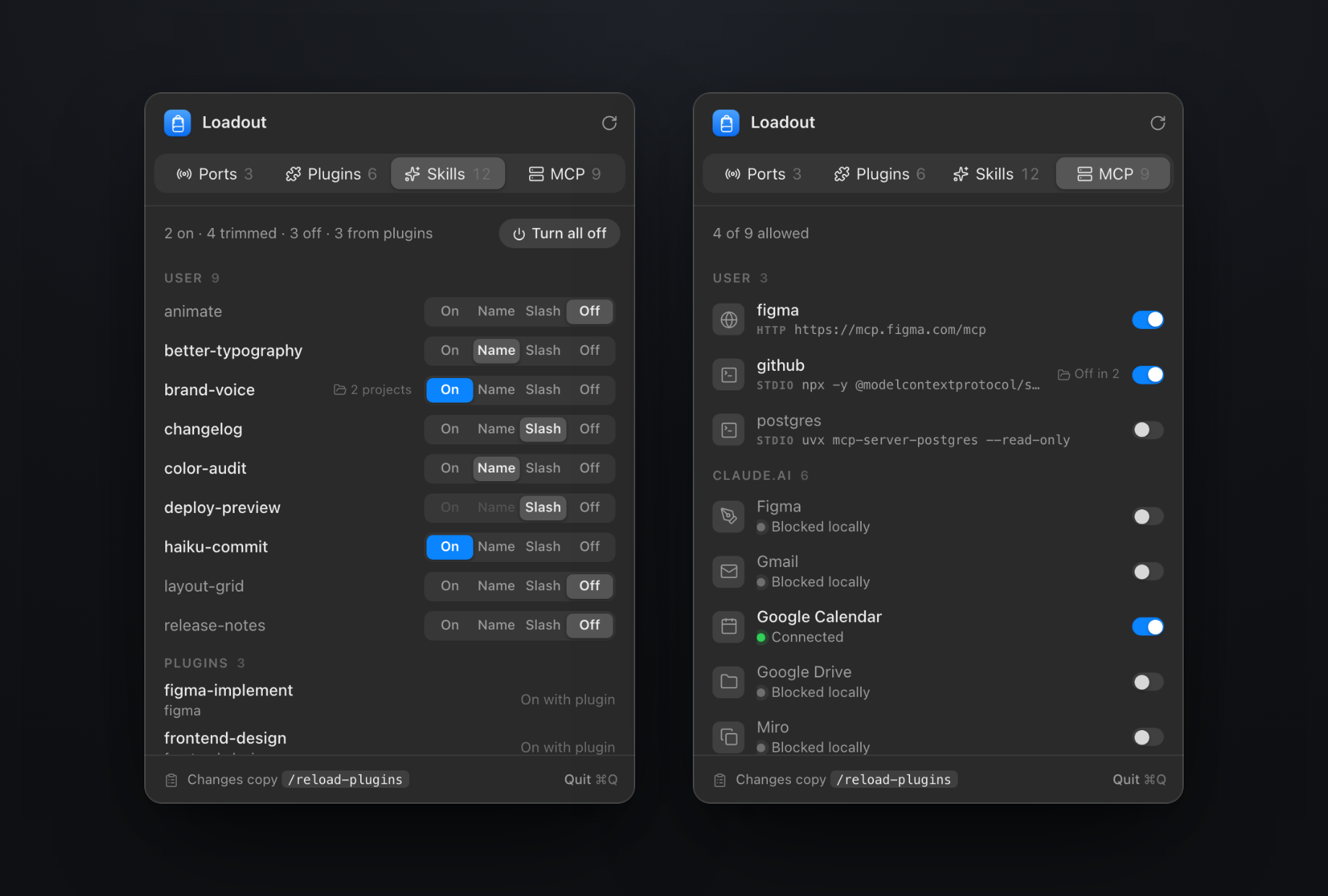Click the haiku-commit skill name
This screenshot has width=1328, height=896.
tap(216, 547)
